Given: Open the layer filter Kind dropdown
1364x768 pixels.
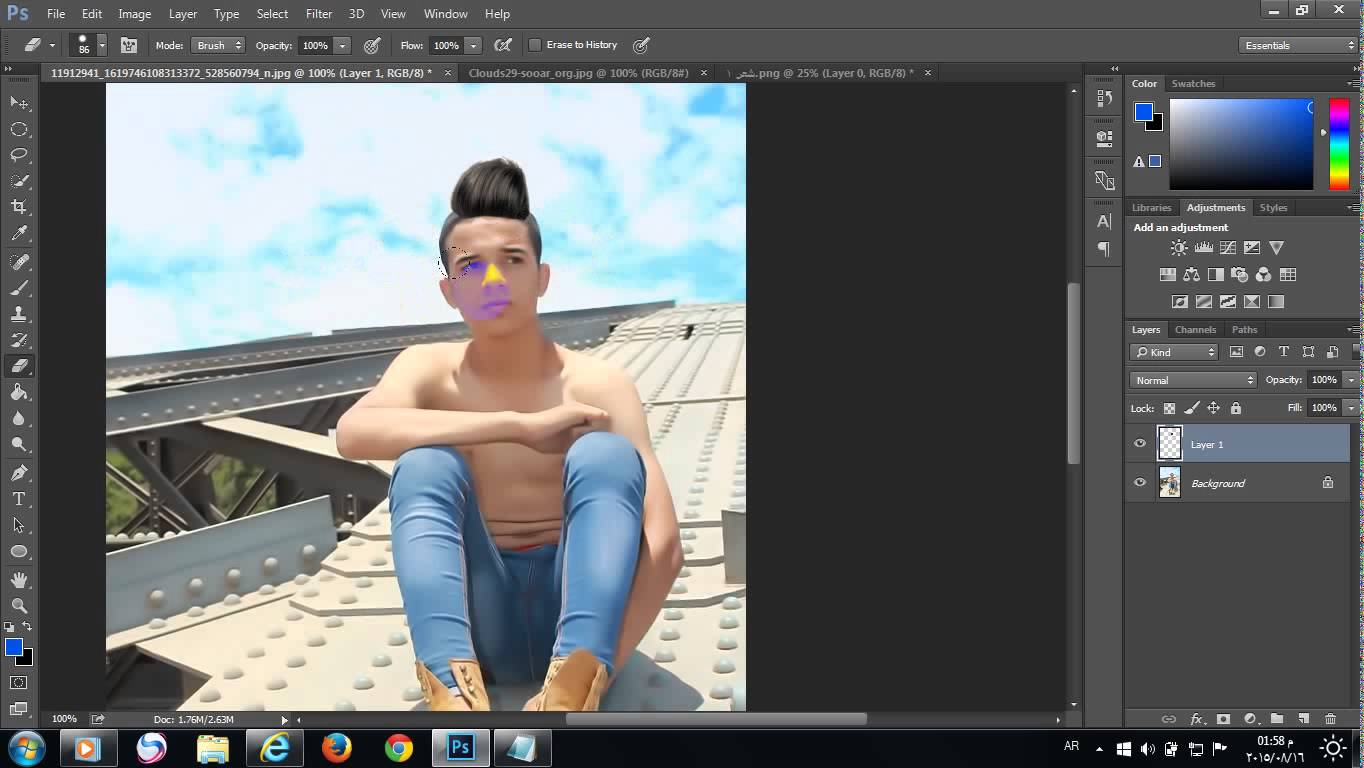Looking at the screenshot, I should (x=1174, y=352).
